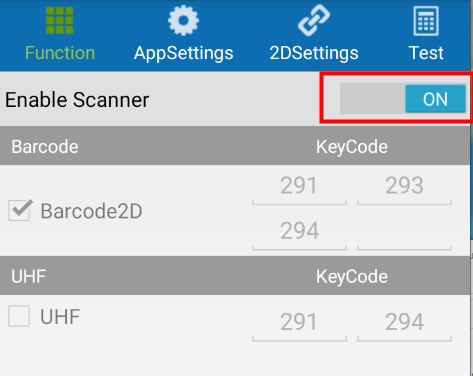Viewport: 473px width, 376px height.
Task: Click the Barcode section header
Action: [x=235, y=146]
